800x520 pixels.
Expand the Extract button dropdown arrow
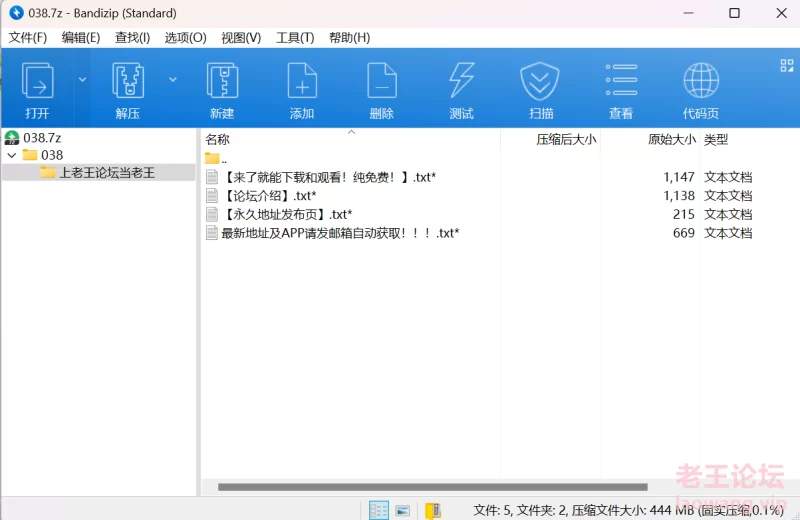pos(173,80)
